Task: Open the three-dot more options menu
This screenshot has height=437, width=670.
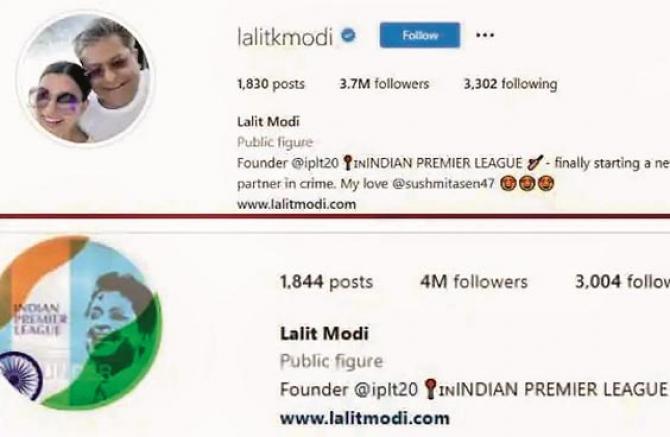Action: 485,35
